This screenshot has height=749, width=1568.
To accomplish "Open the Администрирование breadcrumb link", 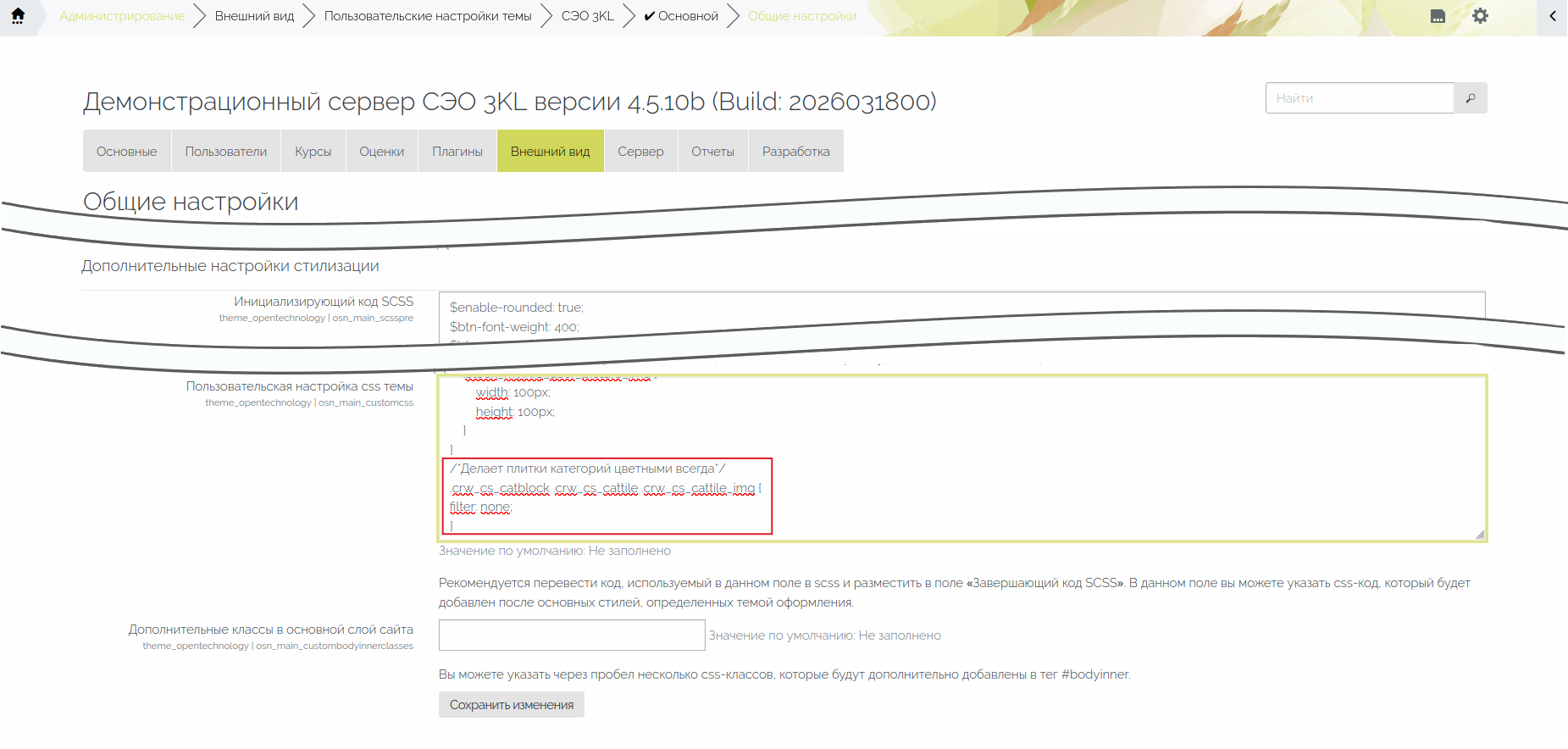I will pyautogui.click(x=122, y=16).
